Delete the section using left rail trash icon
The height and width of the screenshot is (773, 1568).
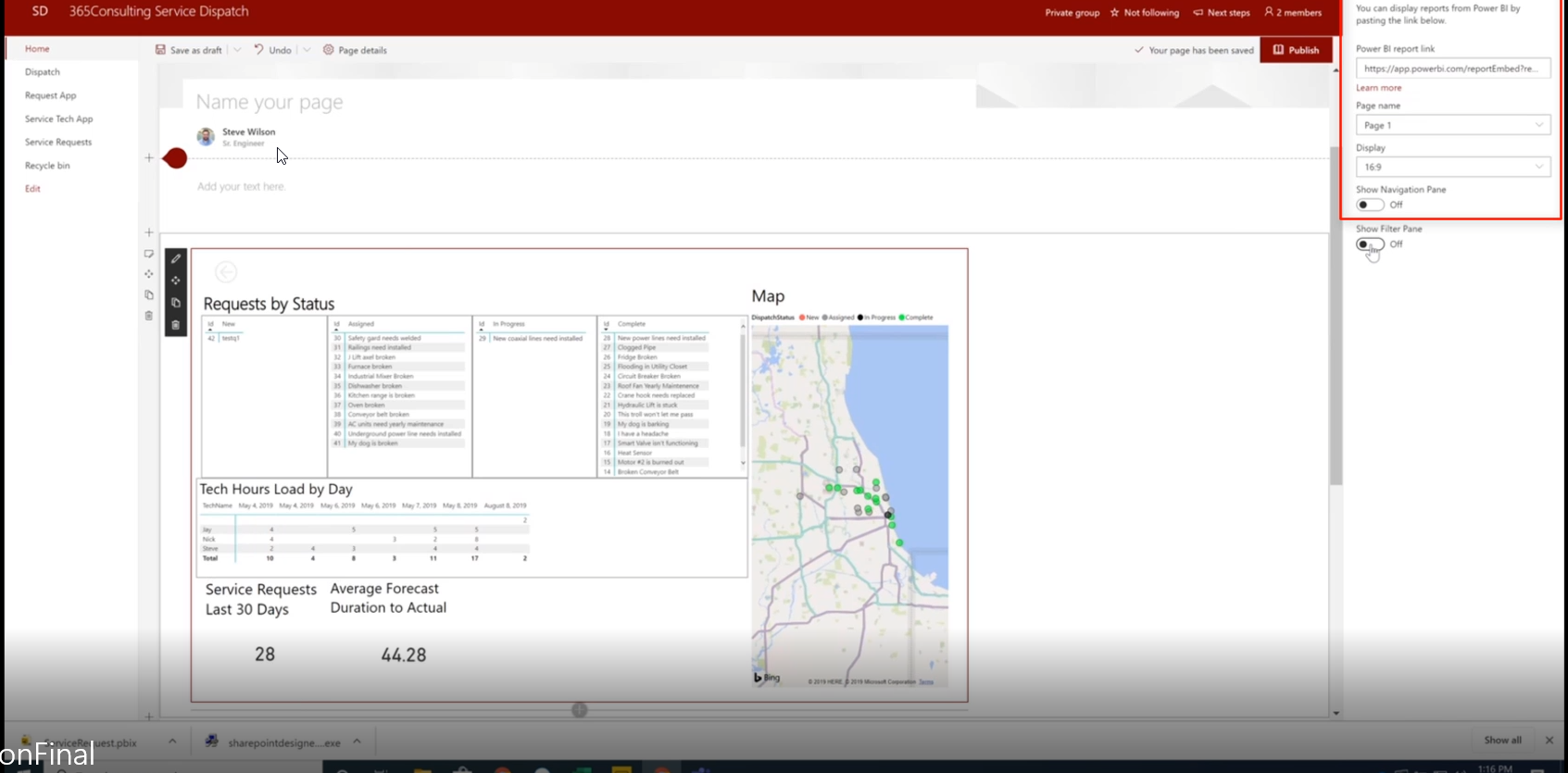(149, 316)
